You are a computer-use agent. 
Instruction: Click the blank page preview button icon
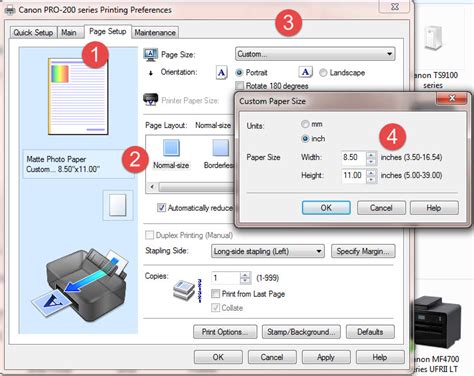click(x=118, y=205)
